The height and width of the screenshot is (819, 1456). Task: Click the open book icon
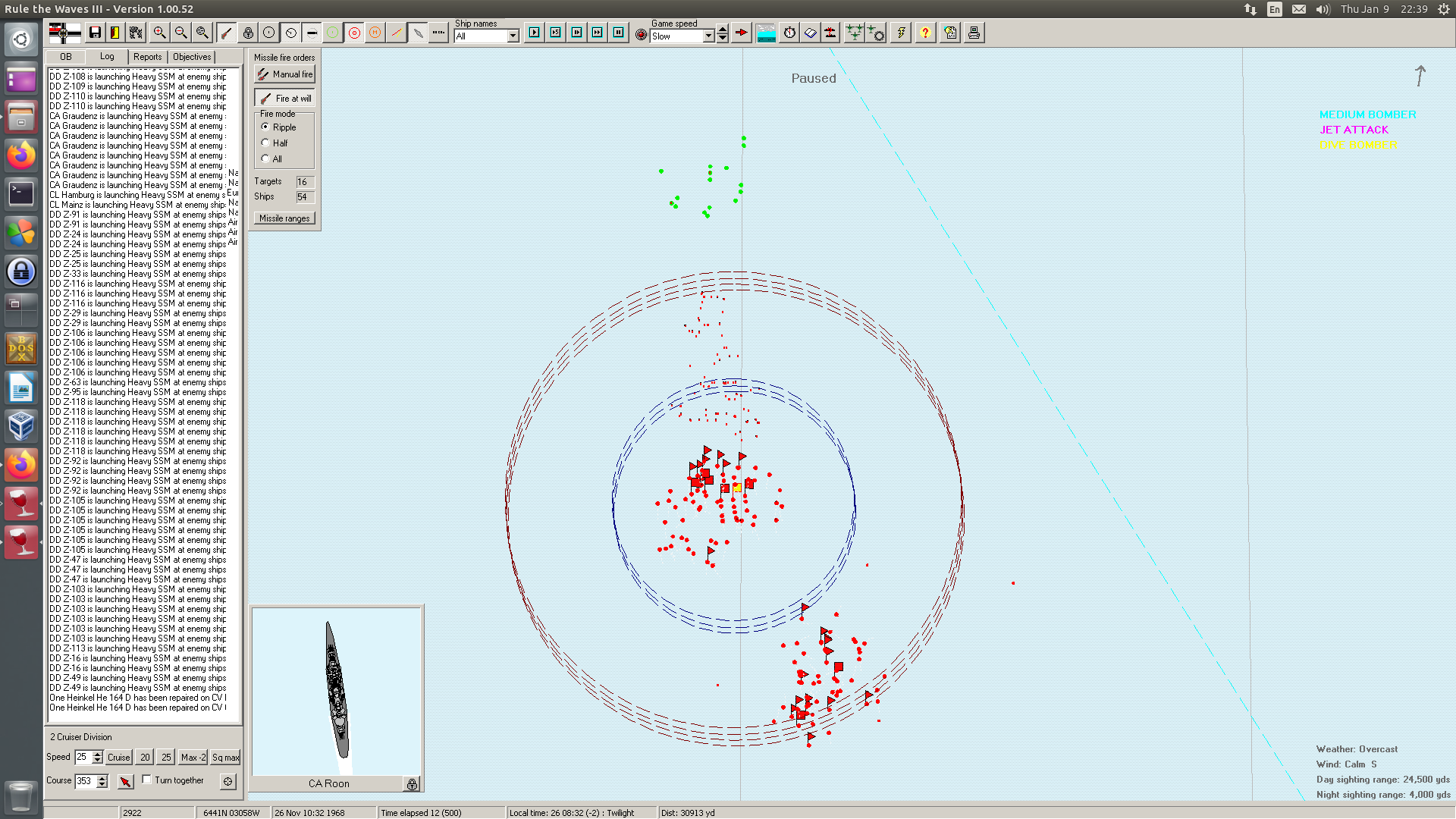coord(811,33)
